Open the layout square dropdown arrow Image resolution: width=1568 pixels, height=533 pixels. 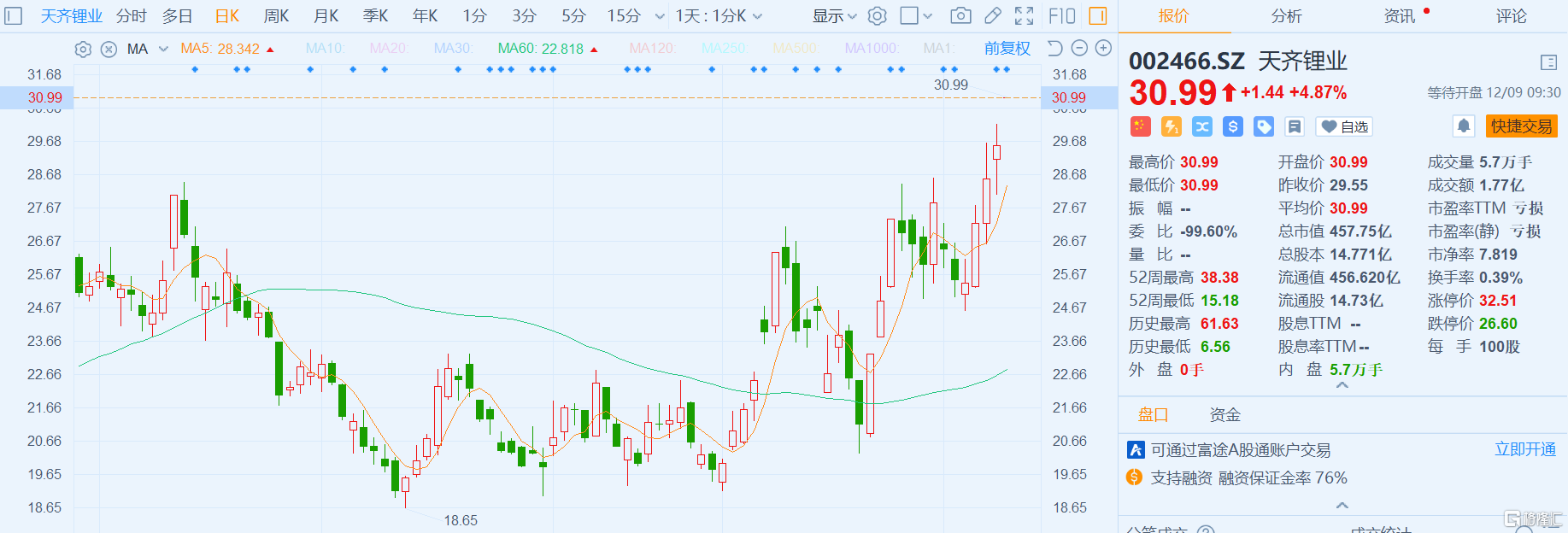click(x=928, y=16)
